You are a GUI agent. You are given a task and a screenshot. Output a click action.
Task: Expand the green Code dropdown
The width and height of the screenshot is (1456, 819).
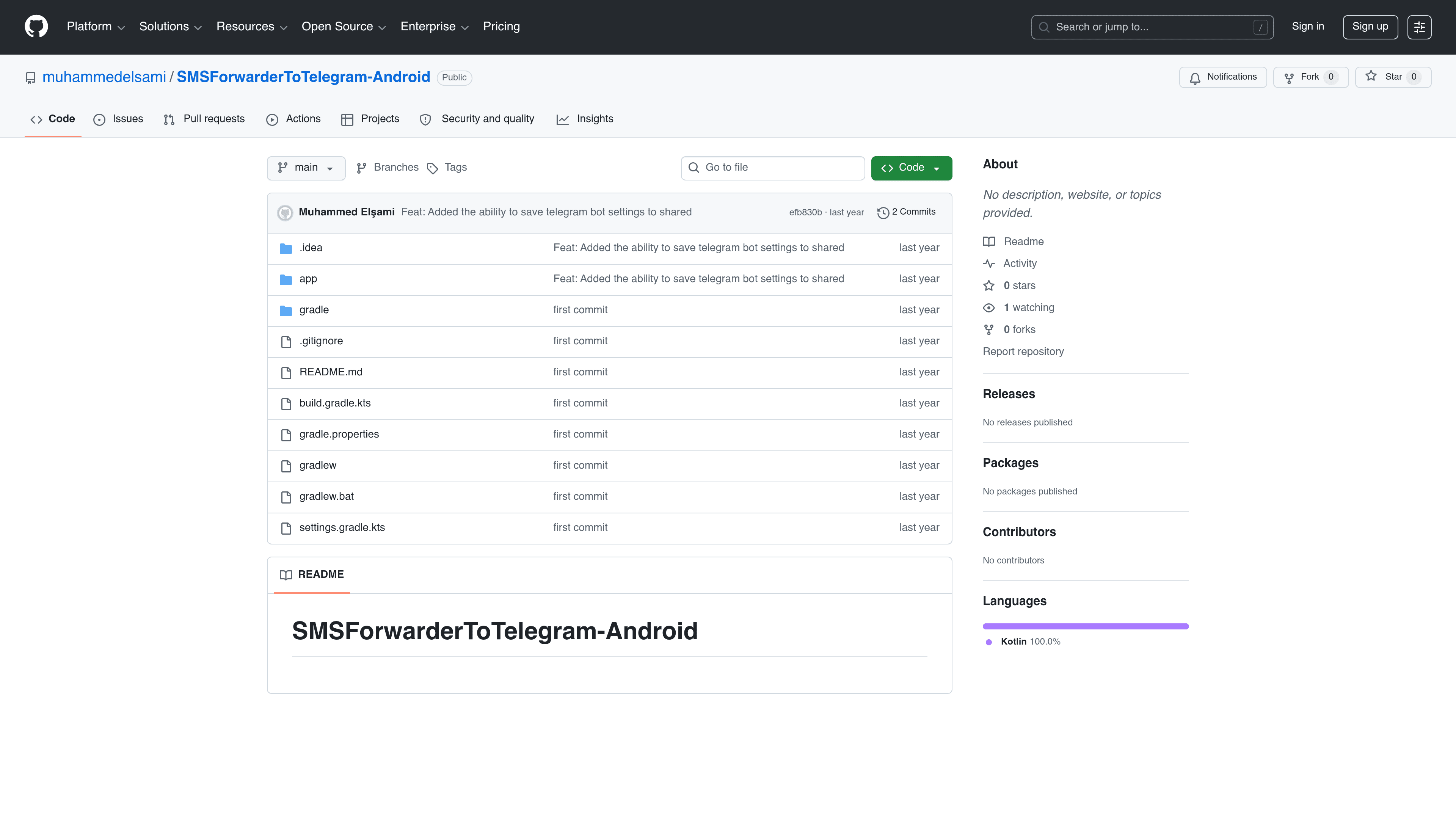click(x=911, y=167)
